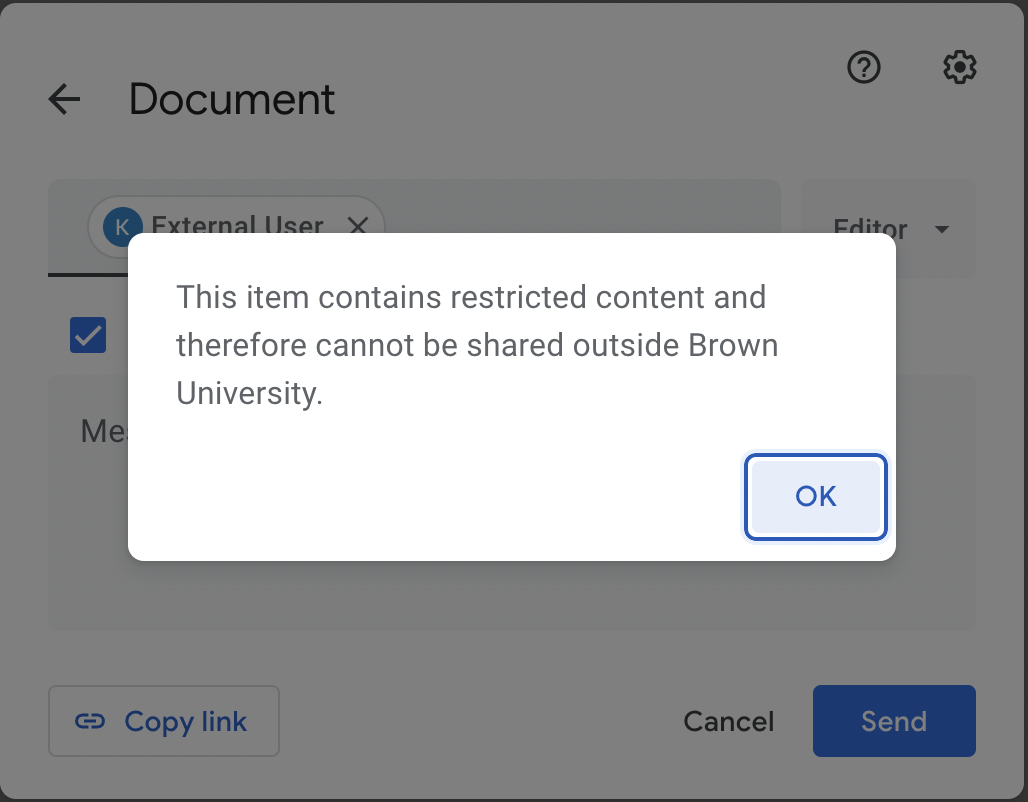
Task: Open the Editor role dropdown
Action: coord(888,229)
